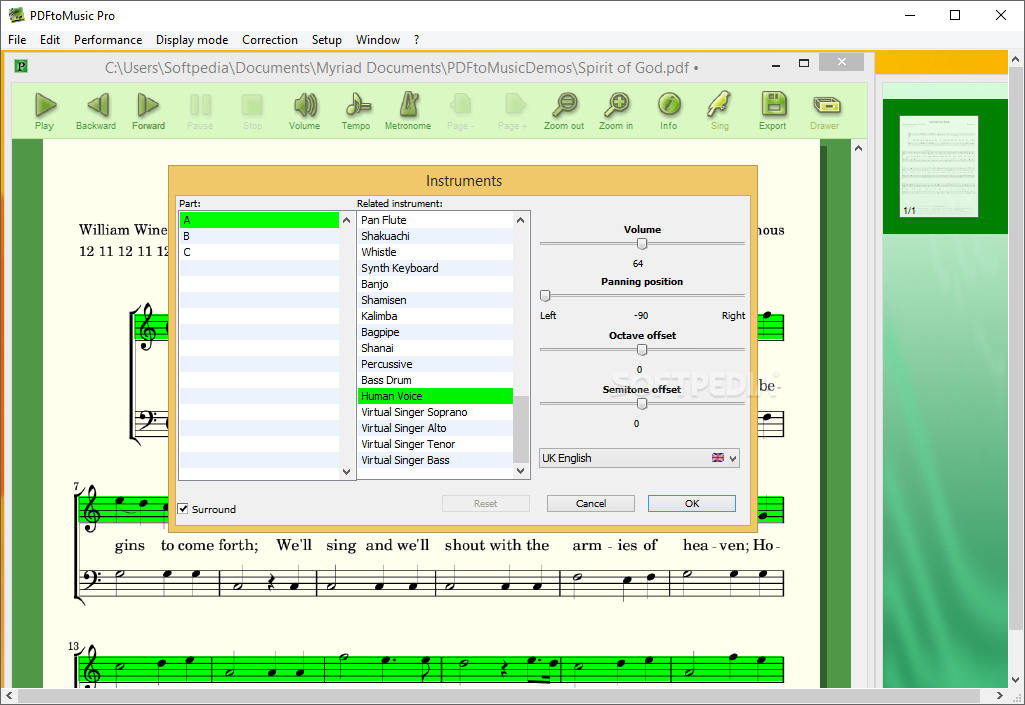Open the Edit menu
Screen dimensions: 1025x705
[50, 40]
